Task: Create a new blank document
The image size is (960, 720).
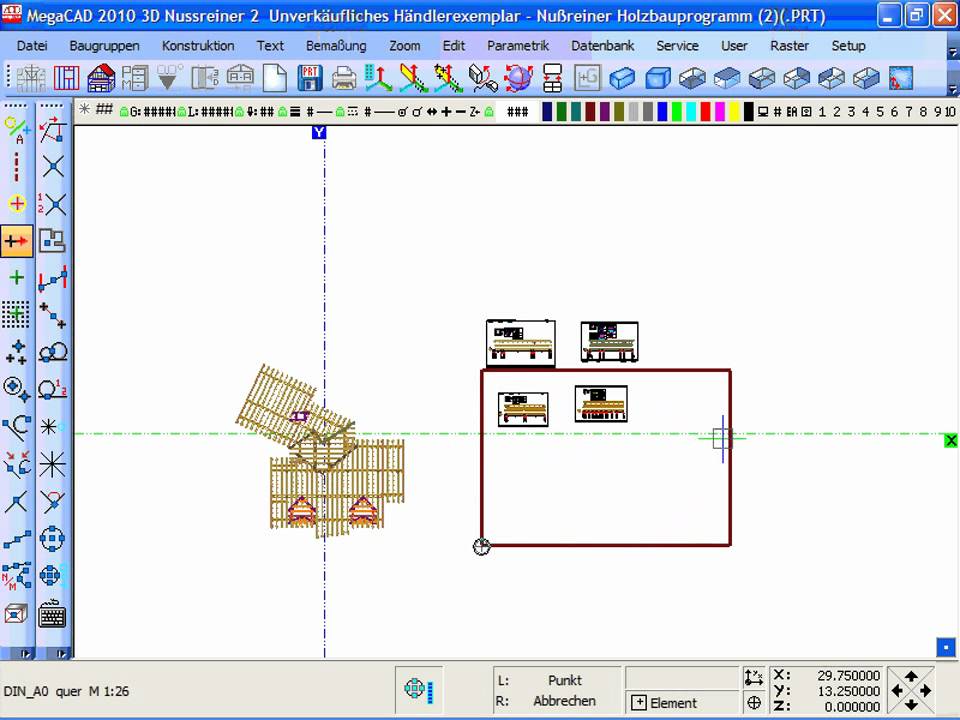Action: click(x=275, y=78)
